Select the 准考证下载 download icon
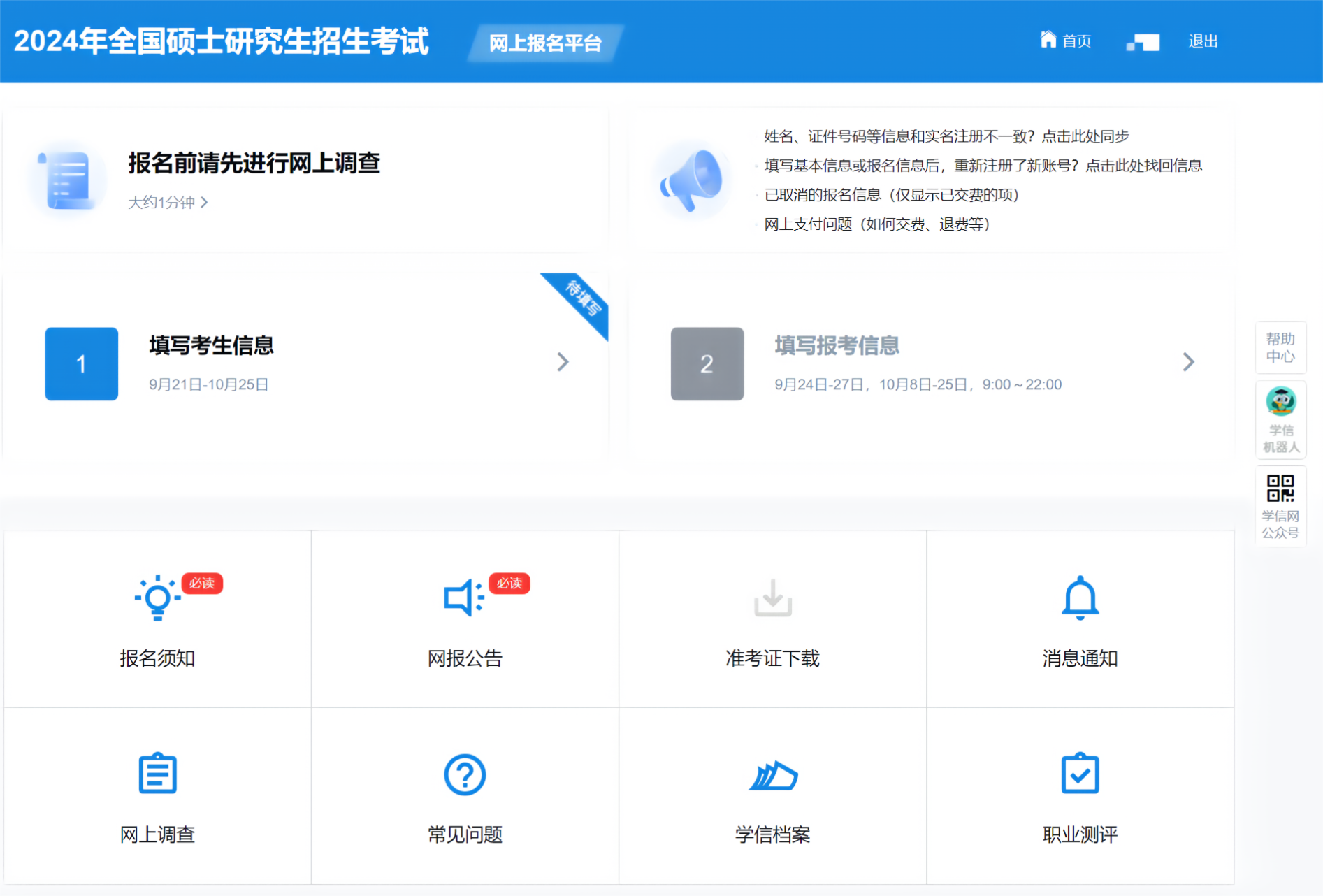Screen dimensions: 1323x896 click(772, 598)
